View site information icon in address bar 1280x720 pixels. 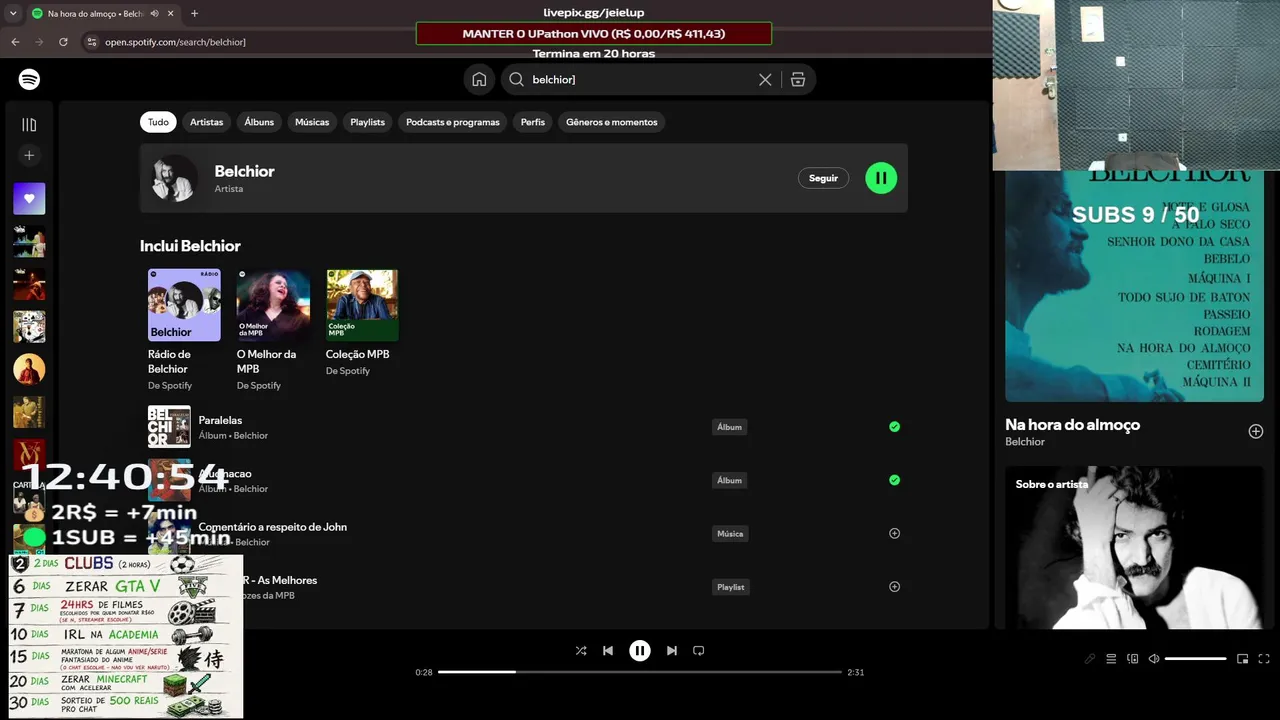tap(92, 42)
